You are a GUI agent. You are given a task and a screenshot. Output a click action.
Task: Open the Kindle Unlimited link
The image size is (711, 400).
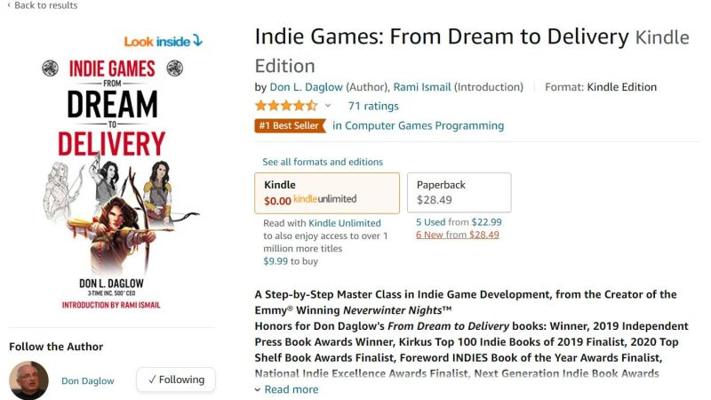344,223
